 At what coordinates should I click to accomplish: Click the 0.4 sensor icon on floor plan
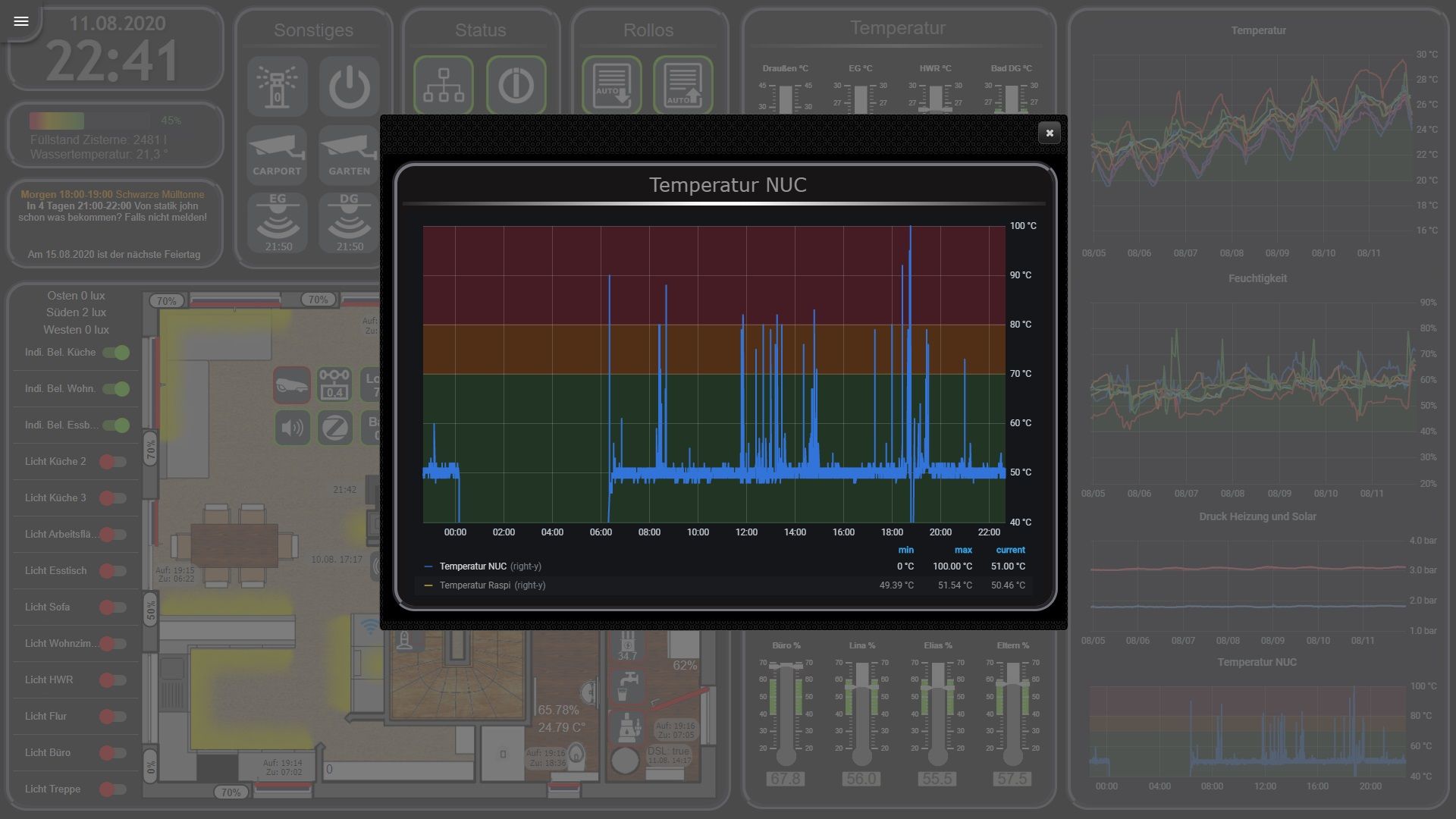[x=334, y=384]
